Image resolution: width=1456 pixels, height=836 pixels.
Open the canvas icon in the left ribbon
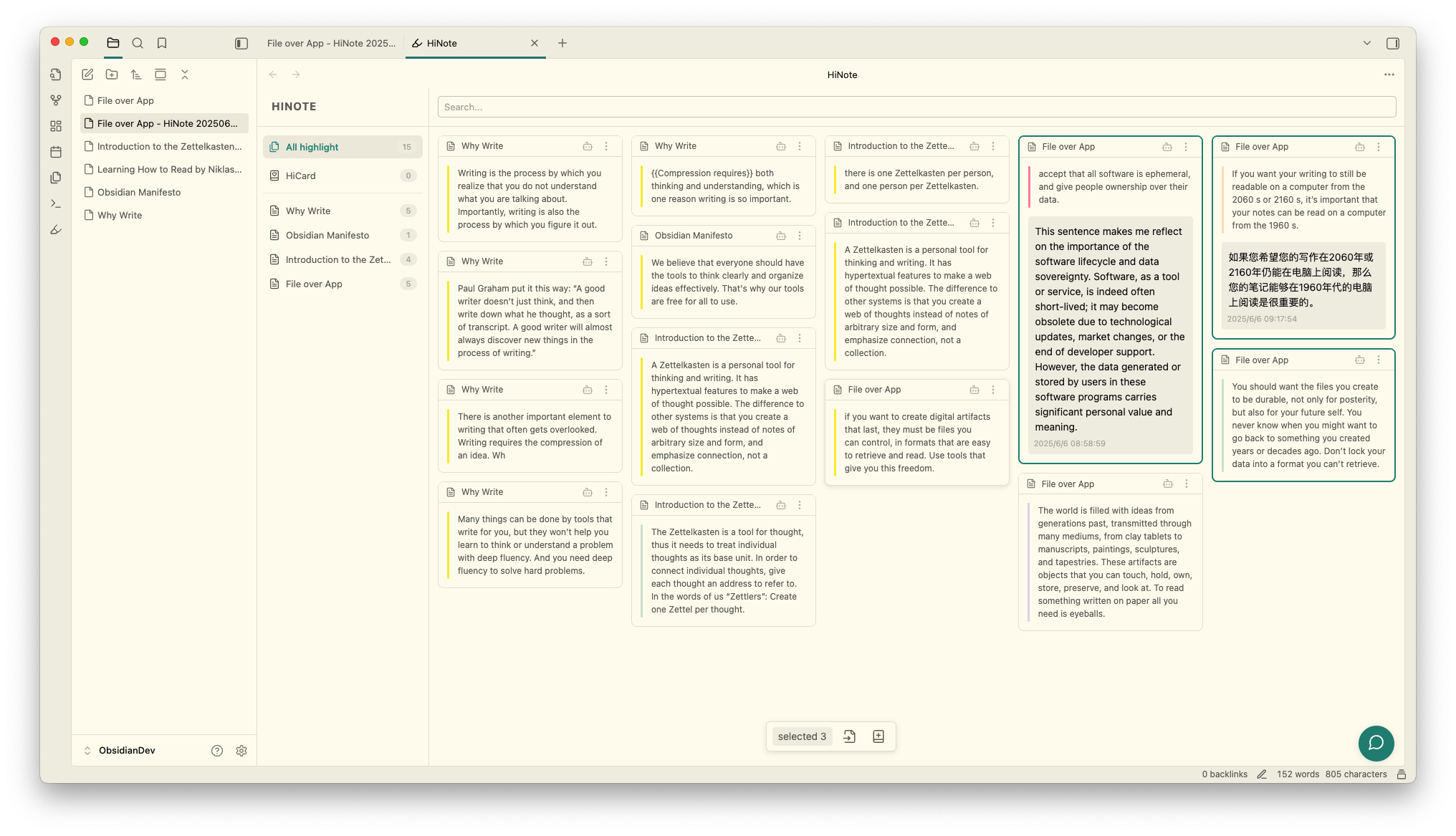tap(56, 126)
